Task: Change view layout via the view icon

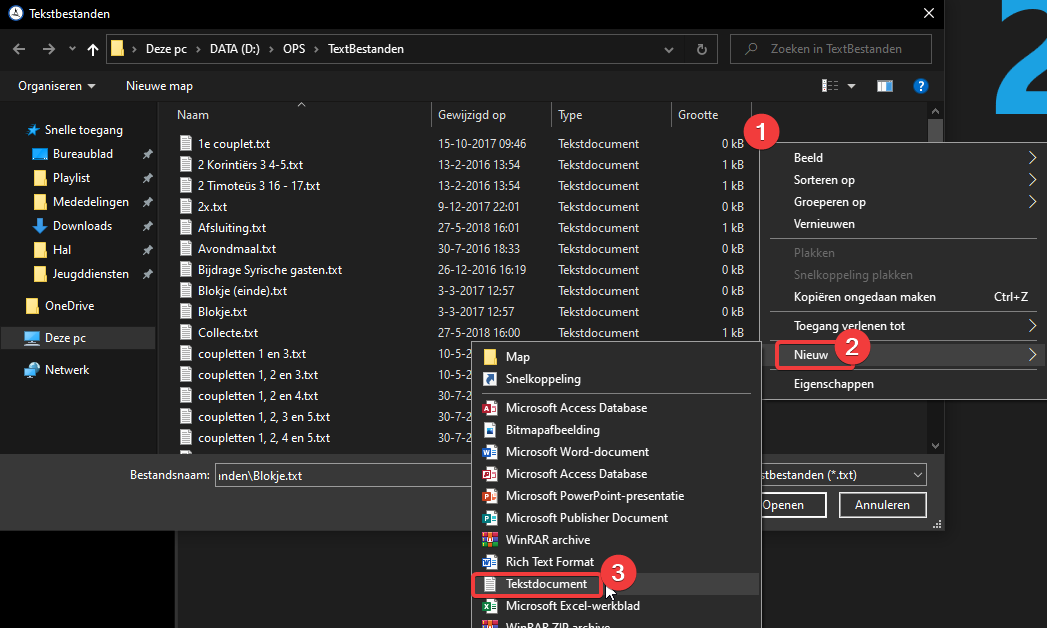Action: [x=830, y=86]
